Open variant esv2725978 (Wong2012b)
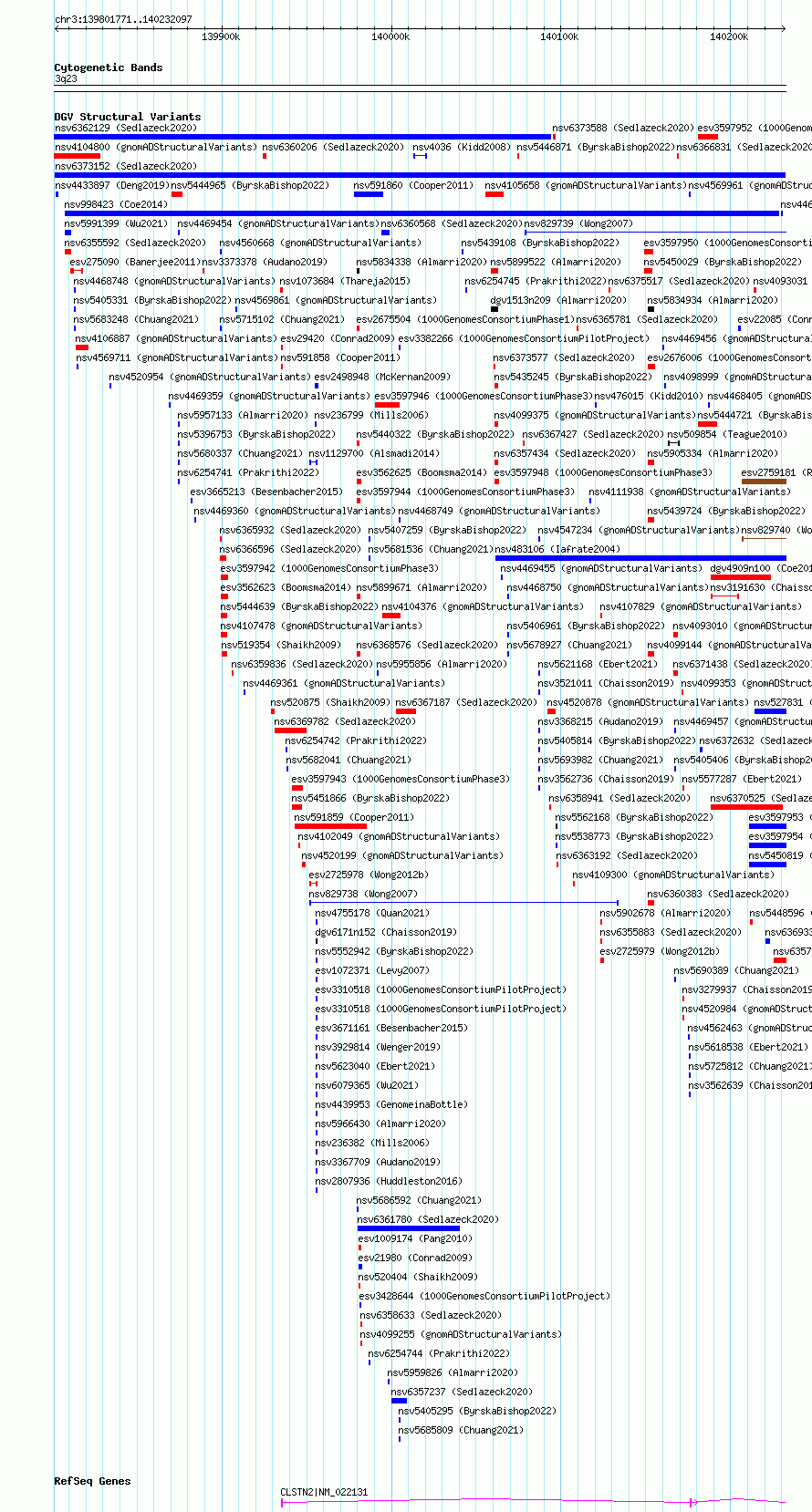The height and width of the screenshot is (1512, 812). pyautogui.click(x=369, y=875)
